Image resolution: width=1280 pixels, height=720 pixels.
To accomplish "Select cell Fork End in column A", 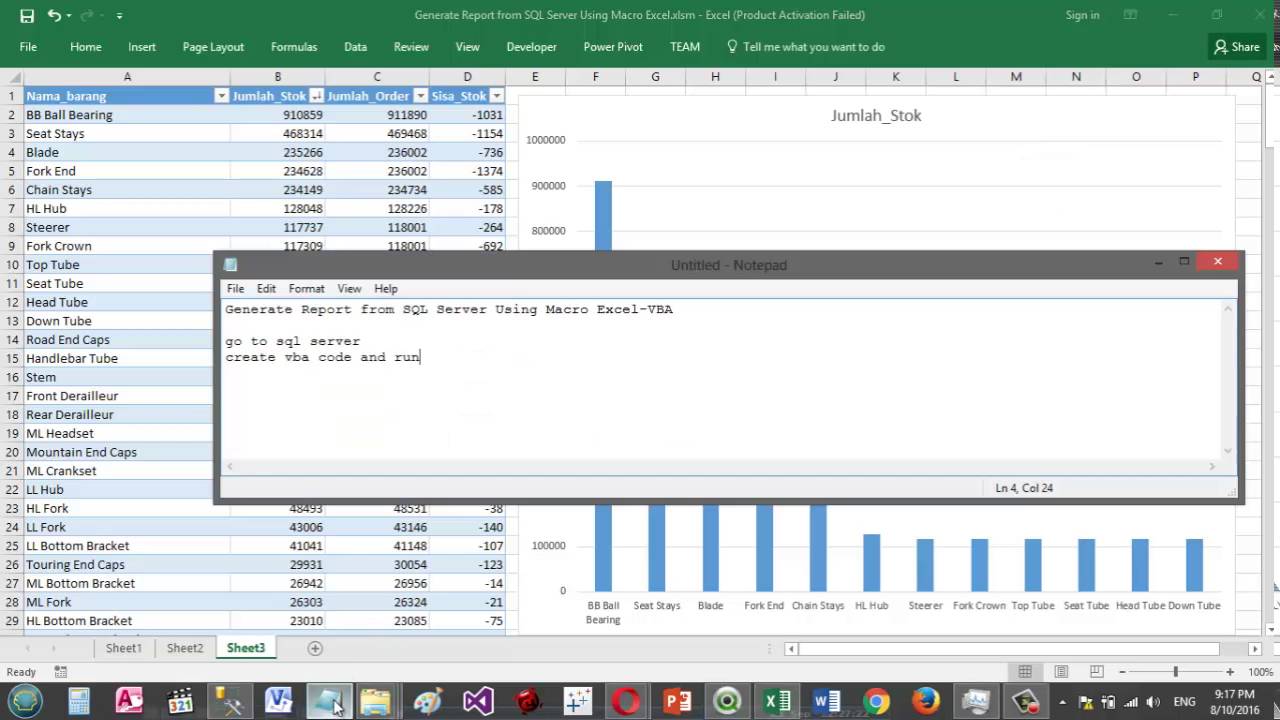I will click(x=127, y=171).
